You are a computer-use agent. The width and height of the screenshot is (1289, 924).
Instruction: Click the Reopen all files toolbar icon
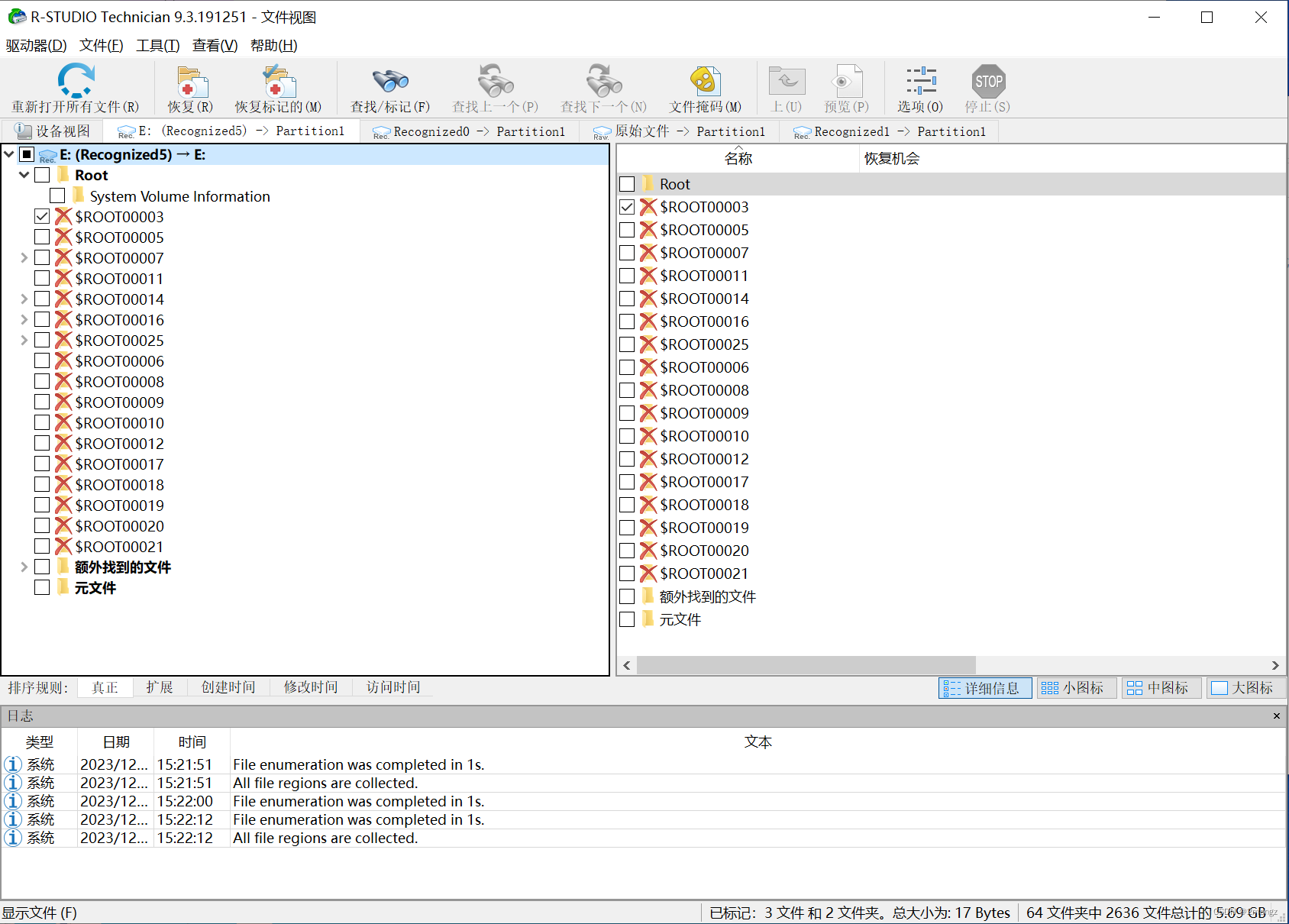coord(76,80)
